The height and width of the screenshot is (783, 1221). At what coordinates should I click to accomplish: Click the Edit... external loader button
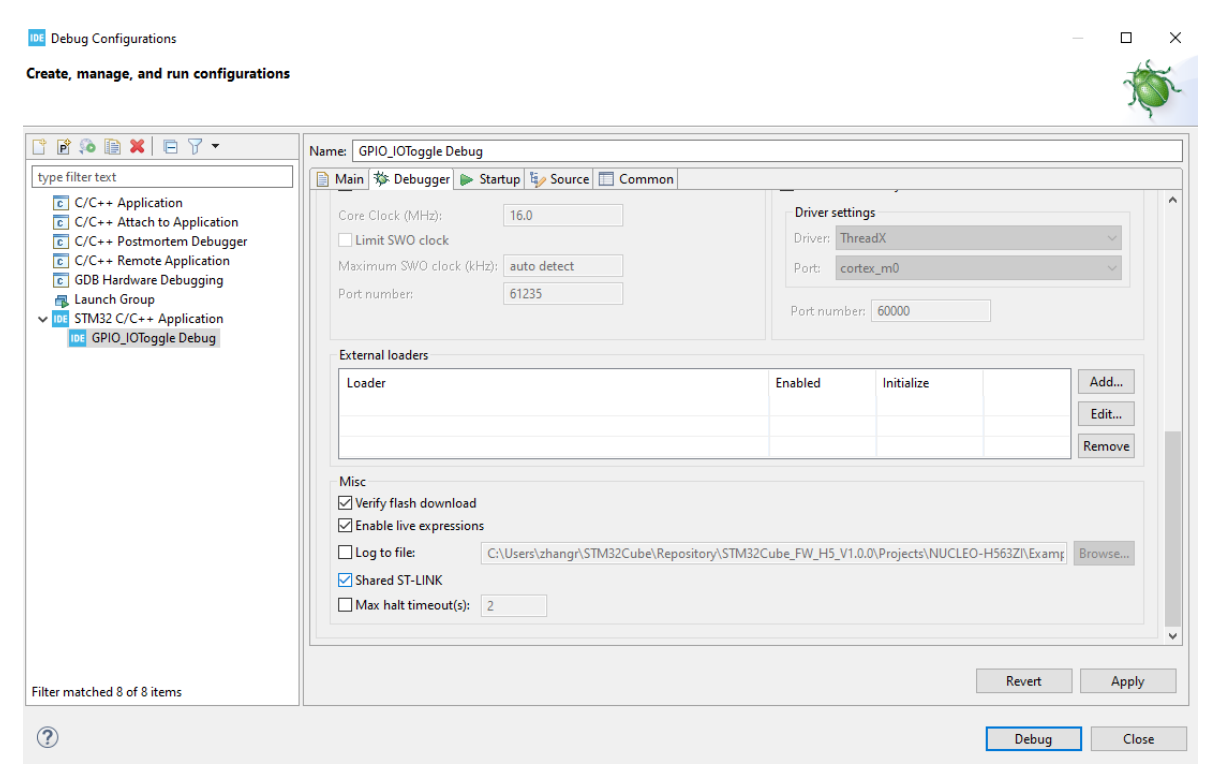click(1106, 413)
